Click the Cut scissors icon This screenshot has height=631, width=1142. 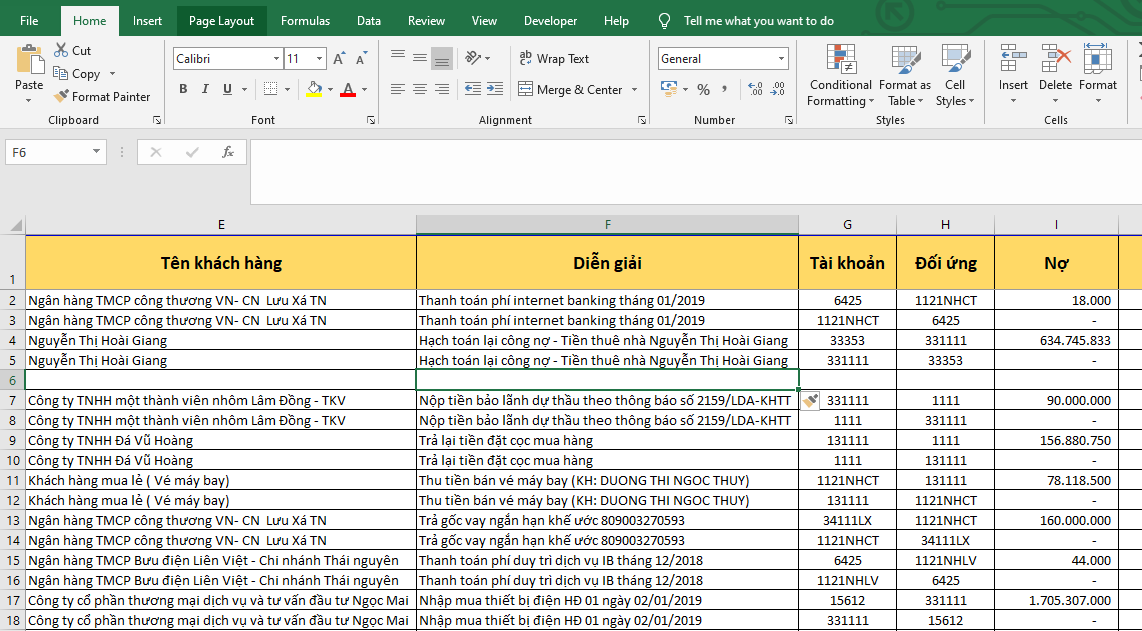click(60, 50)
